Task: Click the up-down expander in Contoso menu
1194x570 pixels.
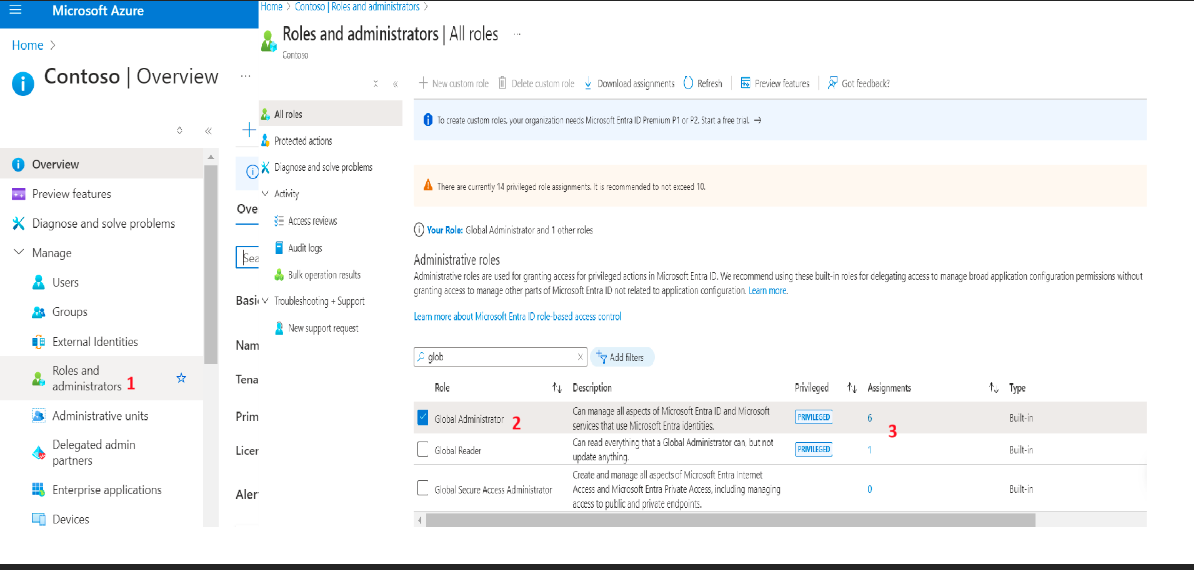Action: point(180,131)
